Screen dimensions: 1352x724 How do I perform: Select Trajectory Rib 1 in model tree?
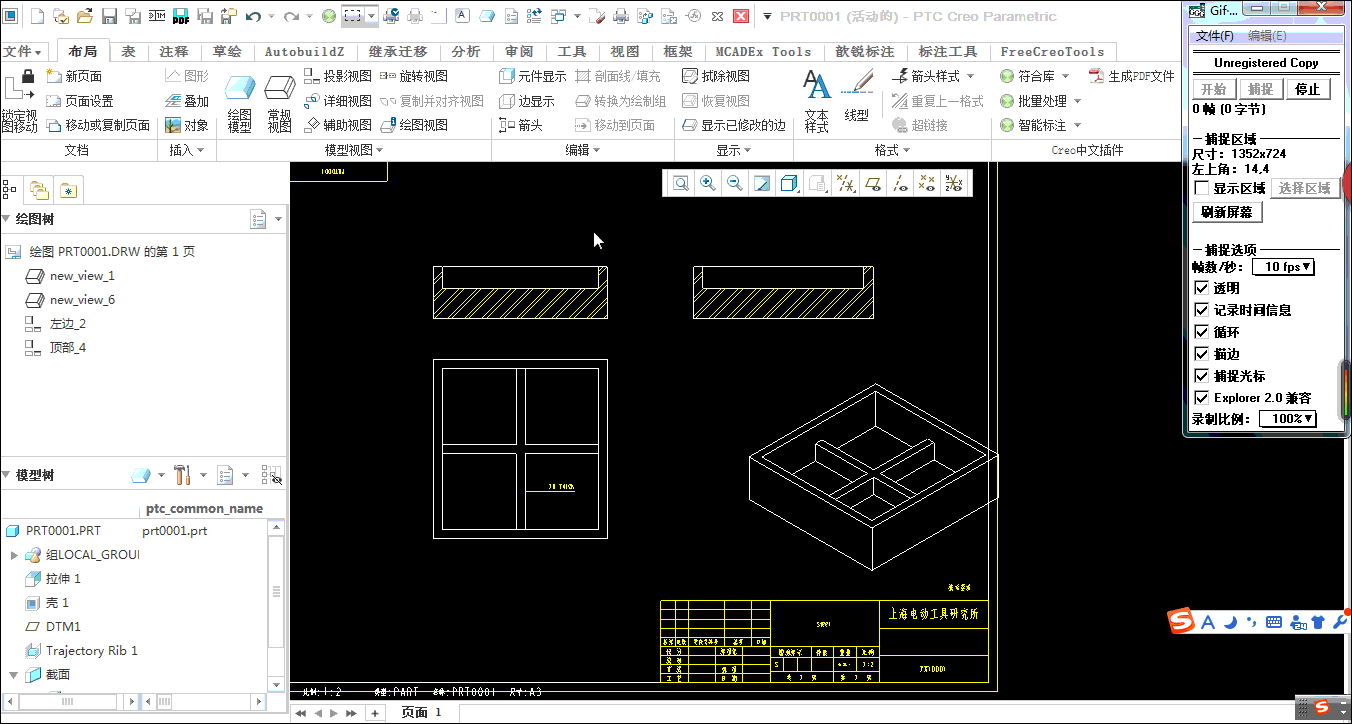tap(91, 651)
